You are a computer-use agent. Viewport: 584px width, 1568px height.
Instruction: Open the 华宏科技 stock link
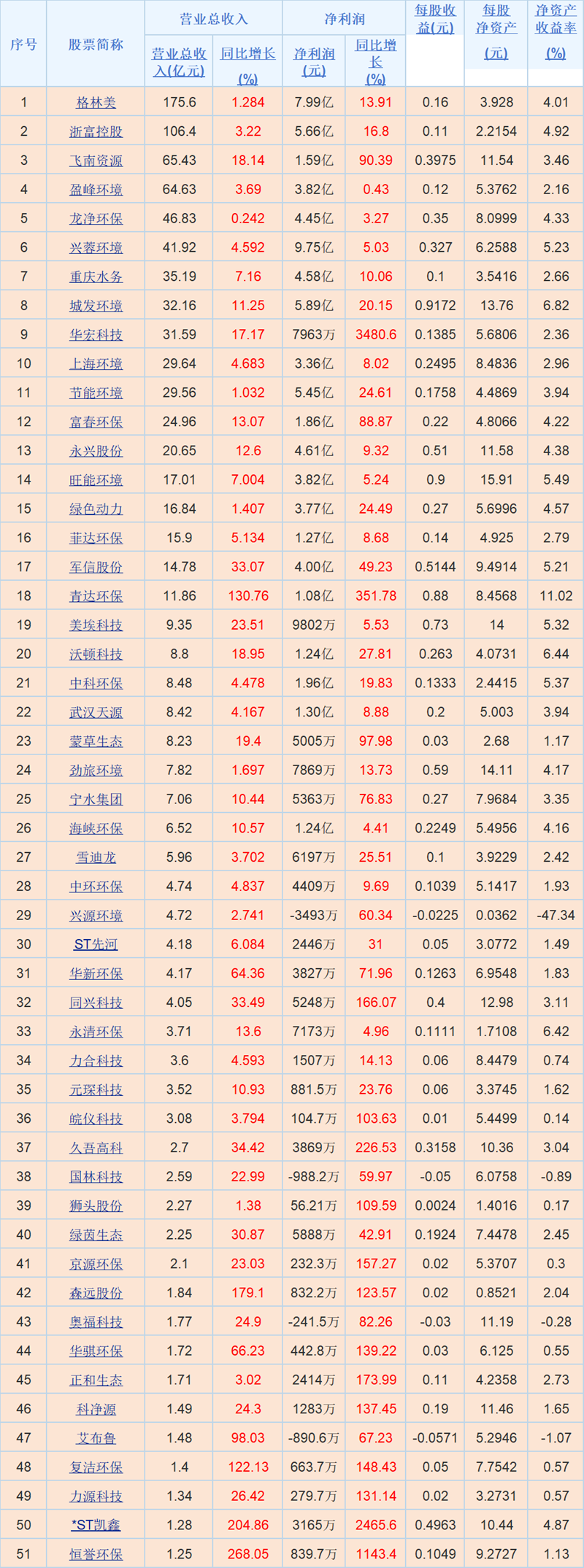(96, 335)
